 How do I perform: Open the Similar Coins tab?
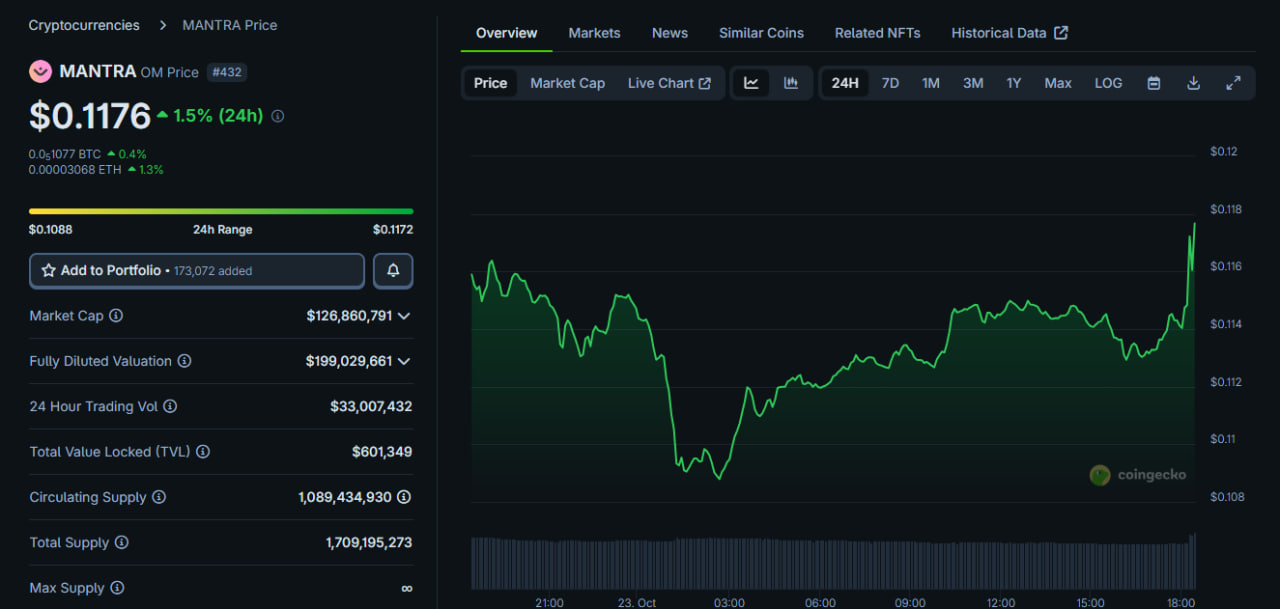pos(761,33)
